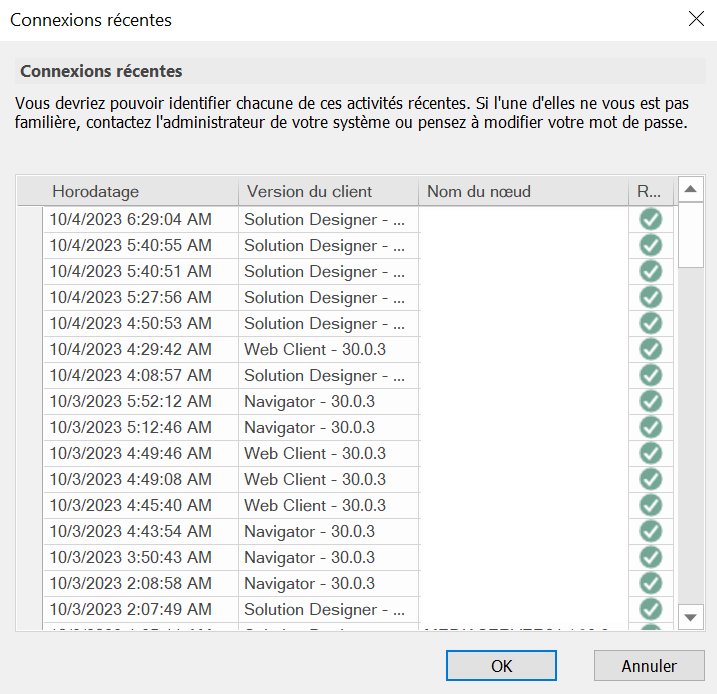Select timestamp 10/3/2023 3:50:43 AM

pos(130,557)
